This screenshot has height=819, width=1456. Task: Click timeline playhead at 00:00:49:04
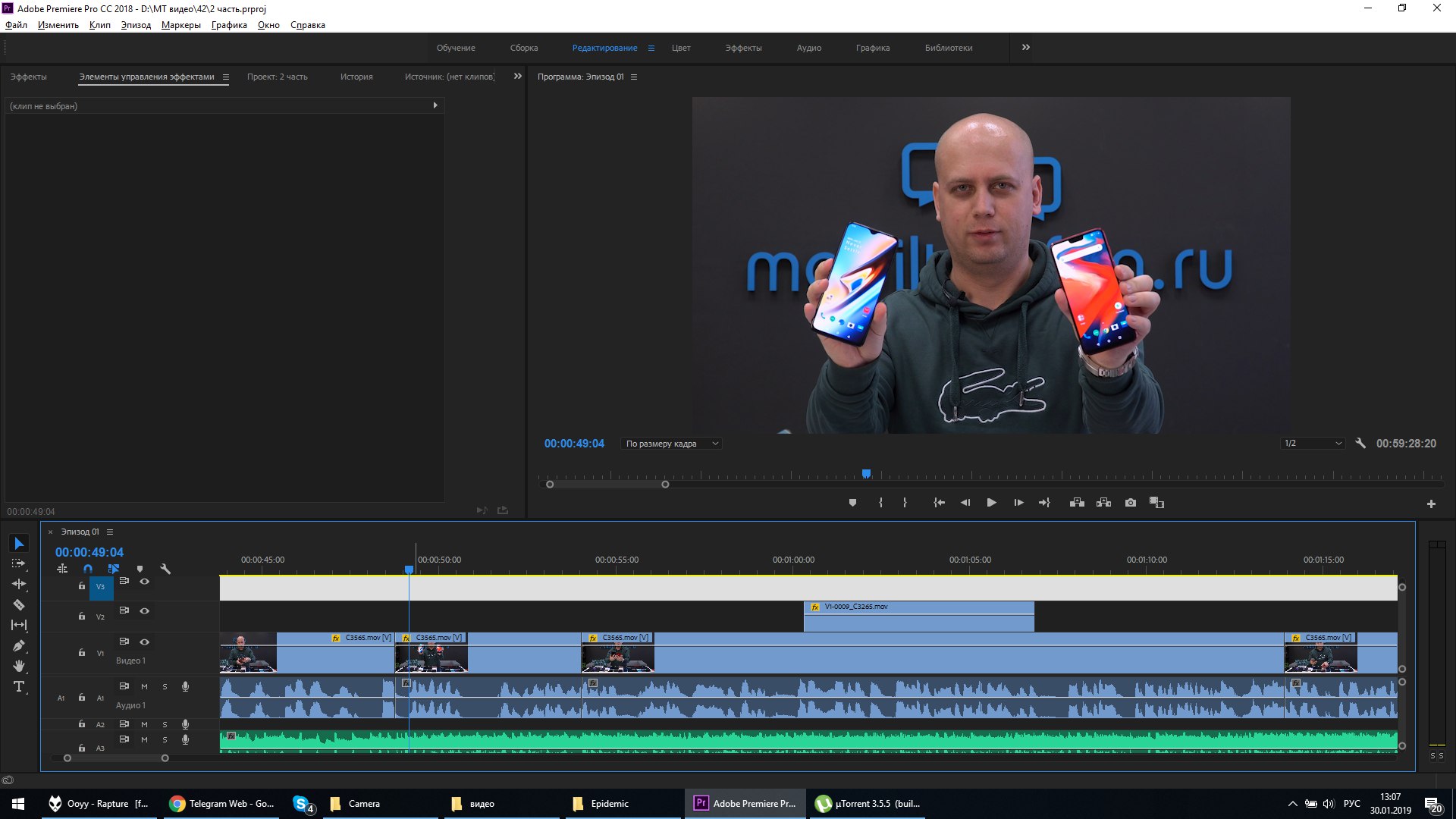click(x=409, y=569)
